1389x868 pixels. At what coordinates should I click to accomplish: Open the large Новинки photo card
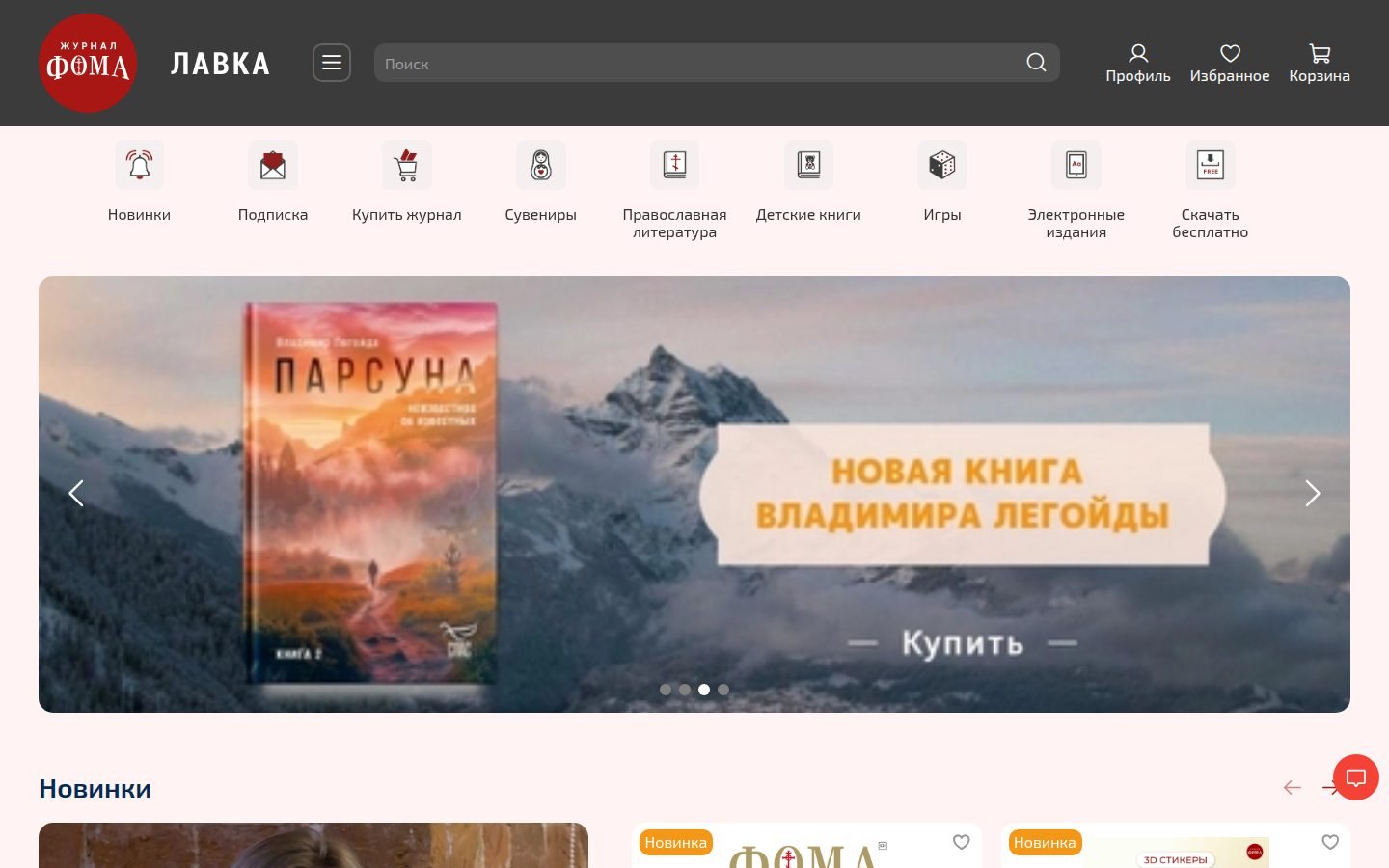313,846
